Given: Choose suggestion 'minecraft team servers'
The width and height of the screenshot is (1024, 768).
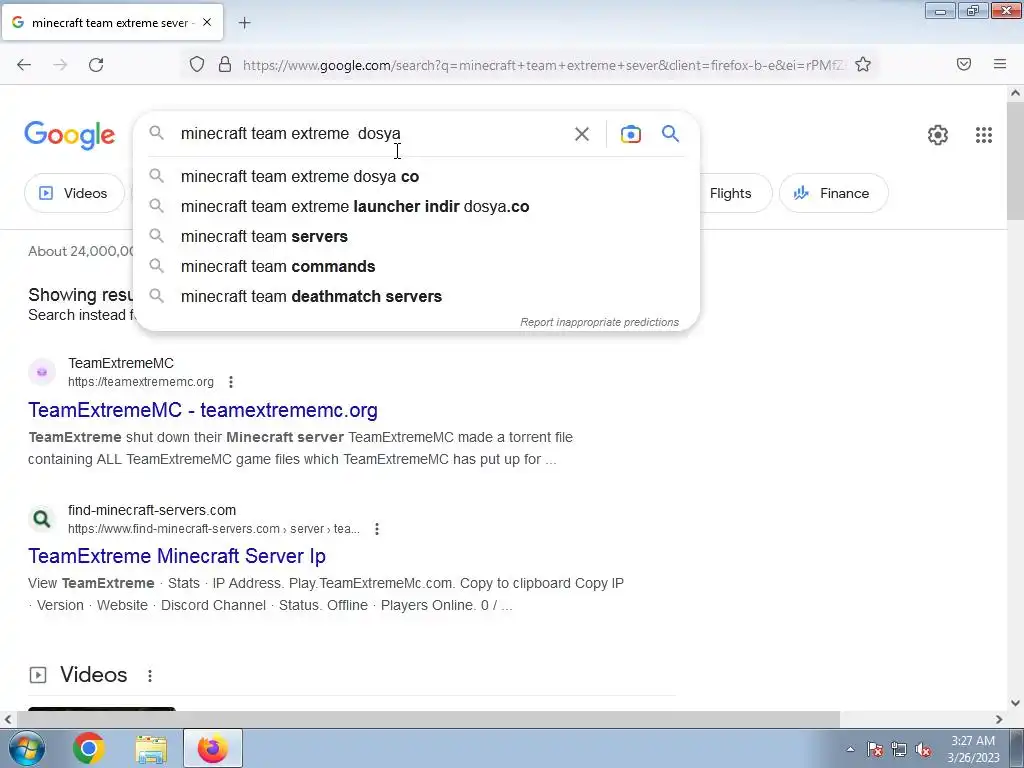Looking at the screenshot, I should click(416, 236).
